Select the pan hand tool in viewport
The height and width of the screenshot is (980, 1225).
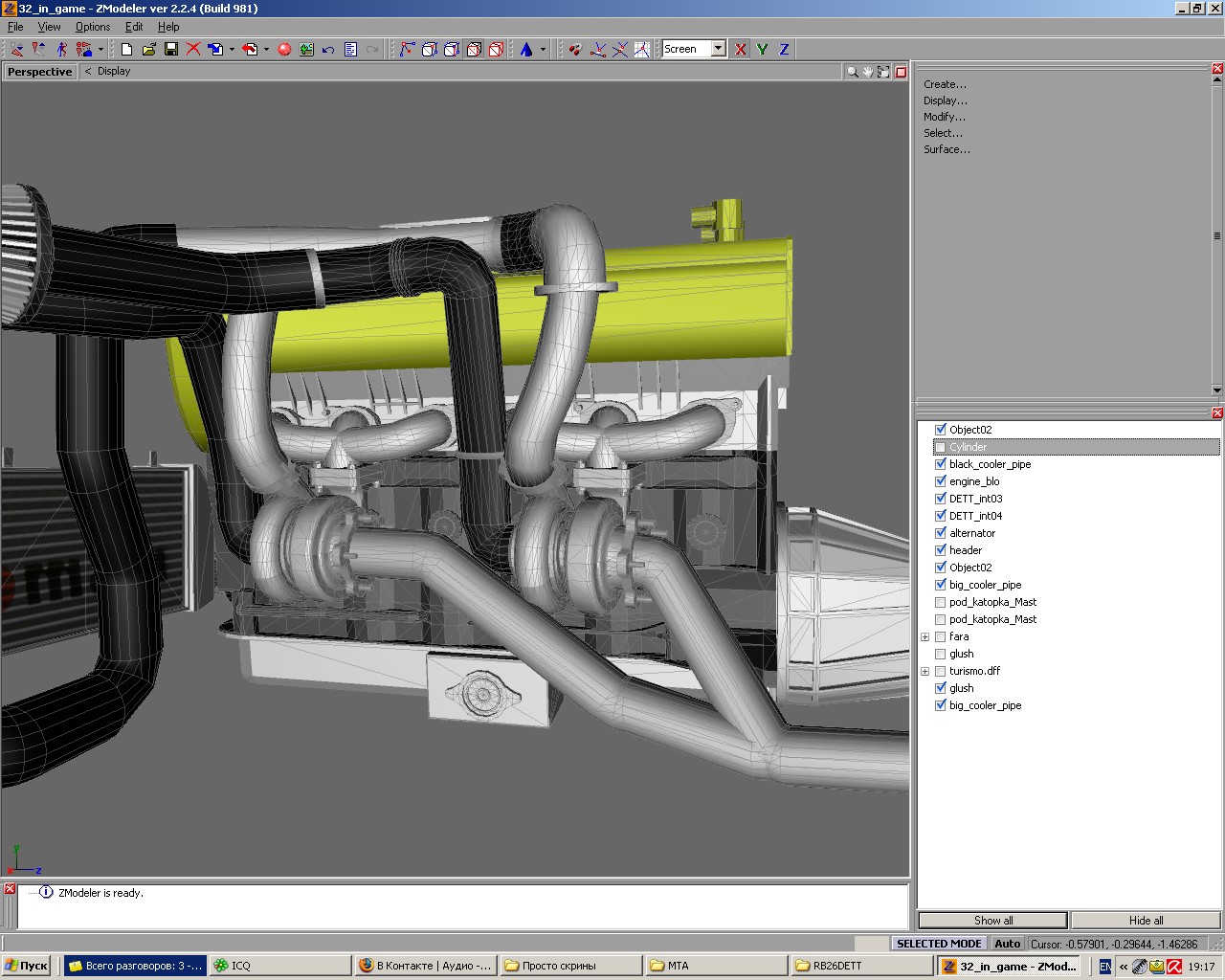[868, 72]
